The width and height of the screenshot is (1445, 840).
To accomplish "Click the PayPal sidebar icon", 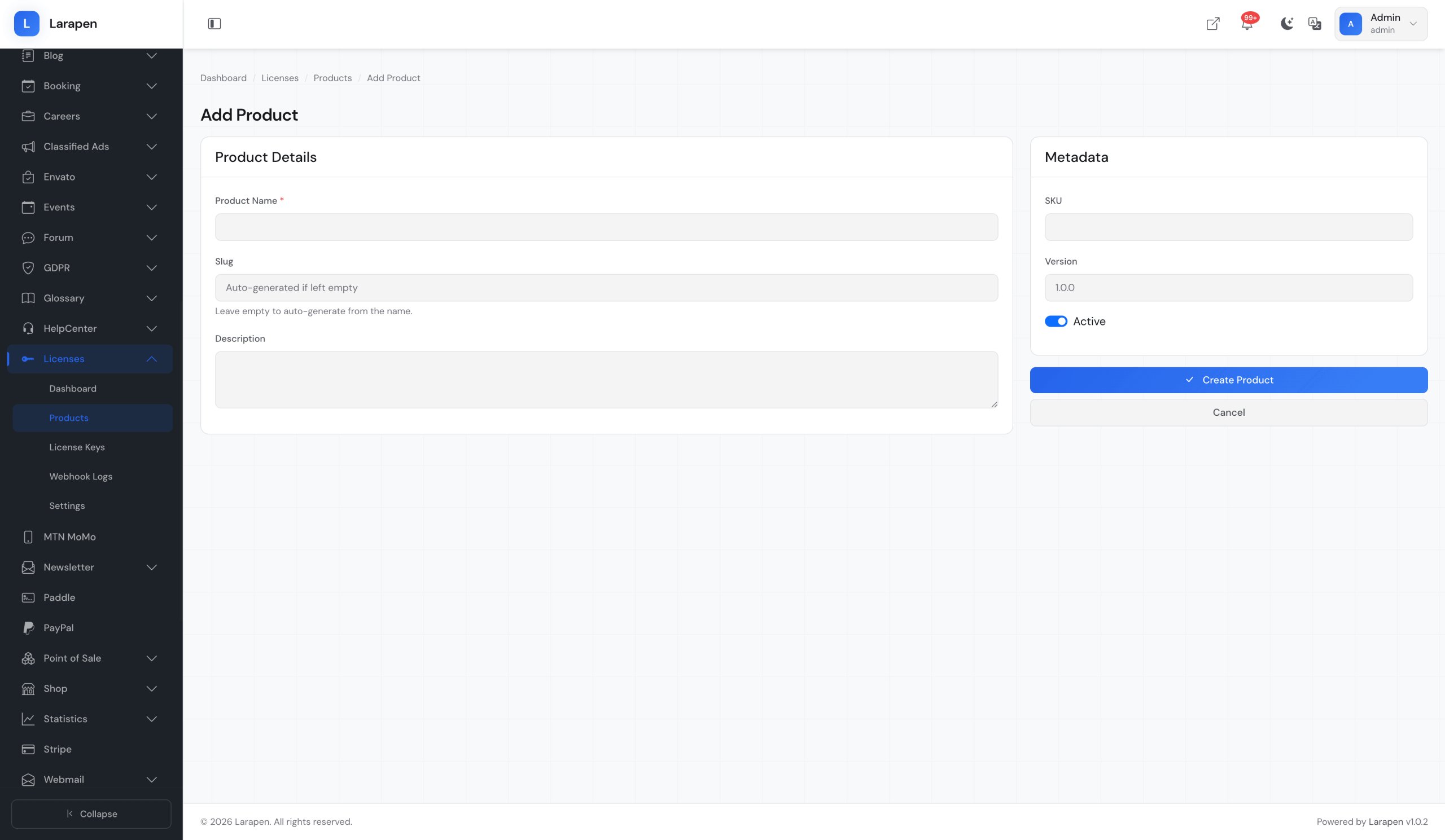I will 28,627.
